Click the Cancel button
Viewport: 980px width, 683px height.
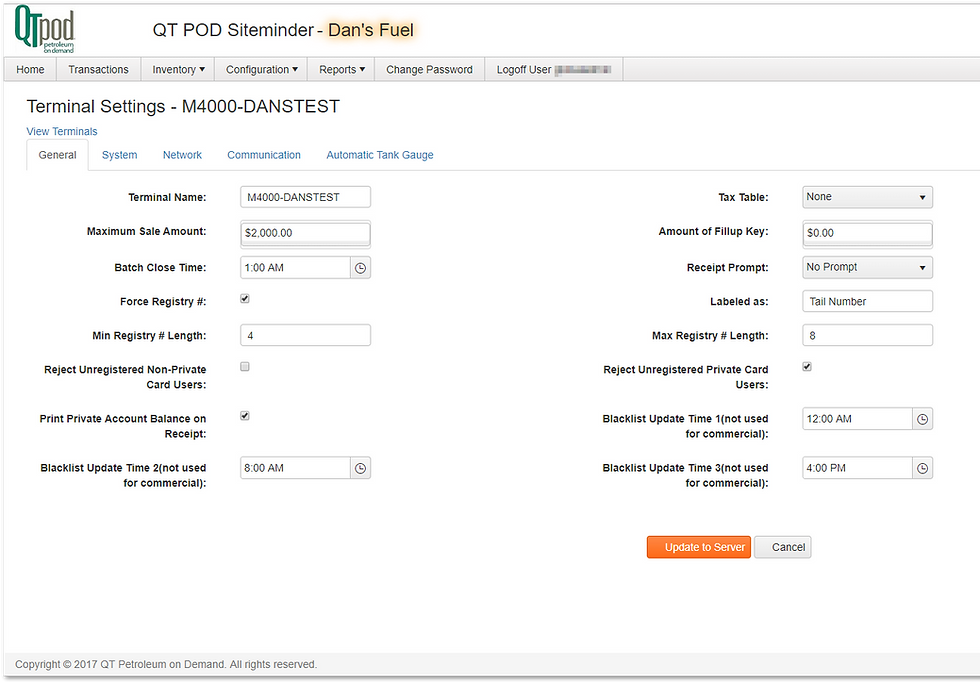(x=782, y=547)
